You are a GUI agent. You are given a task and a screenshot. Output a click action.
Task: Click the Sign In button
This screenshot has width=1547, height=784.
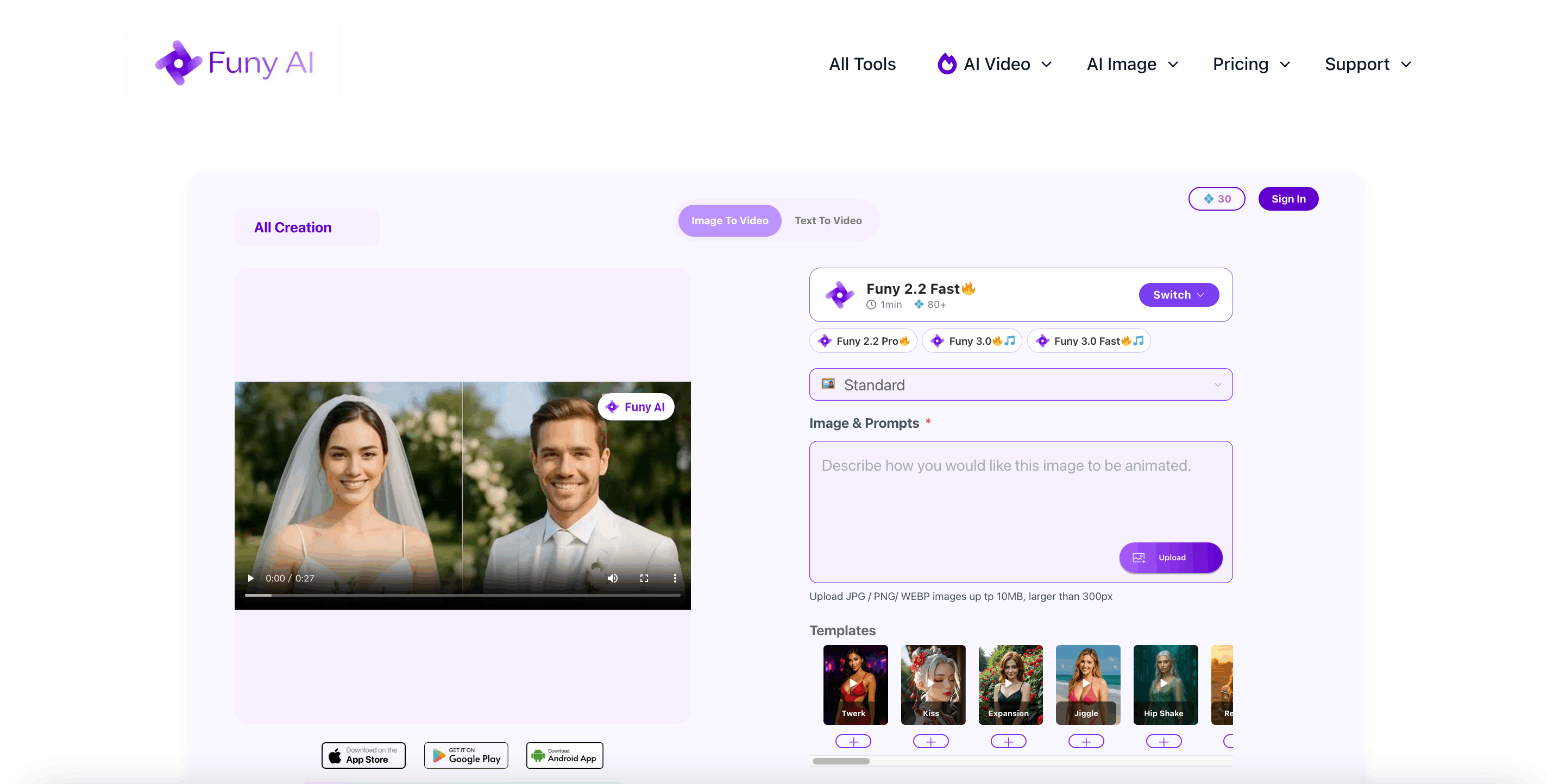[1288, 199]
